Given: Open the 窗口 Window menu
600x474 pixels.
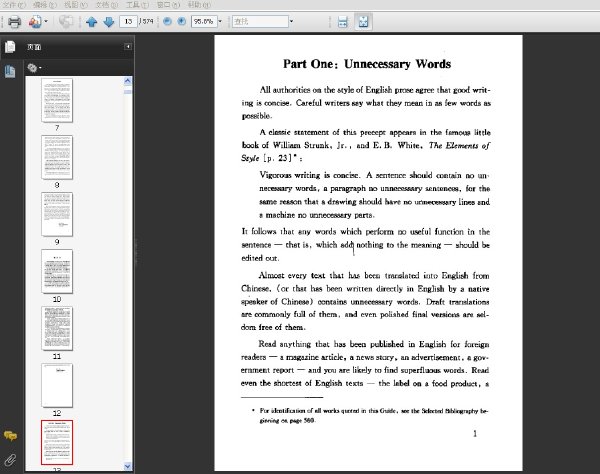Looking at the screenshot, I should 168,5.
